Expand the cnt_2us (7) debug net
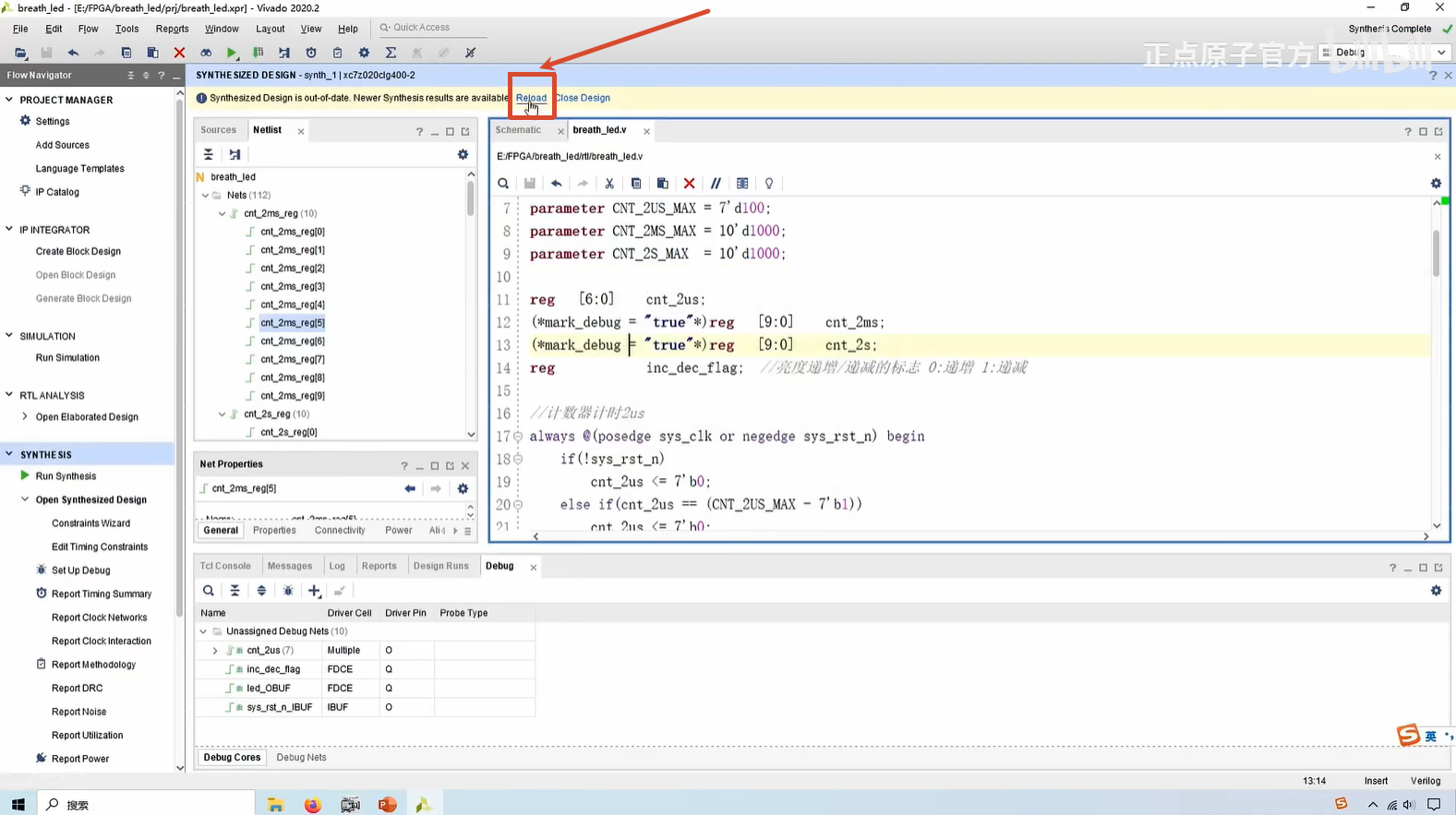Viewport: 1456px width, 815px height. pos(215,651)
